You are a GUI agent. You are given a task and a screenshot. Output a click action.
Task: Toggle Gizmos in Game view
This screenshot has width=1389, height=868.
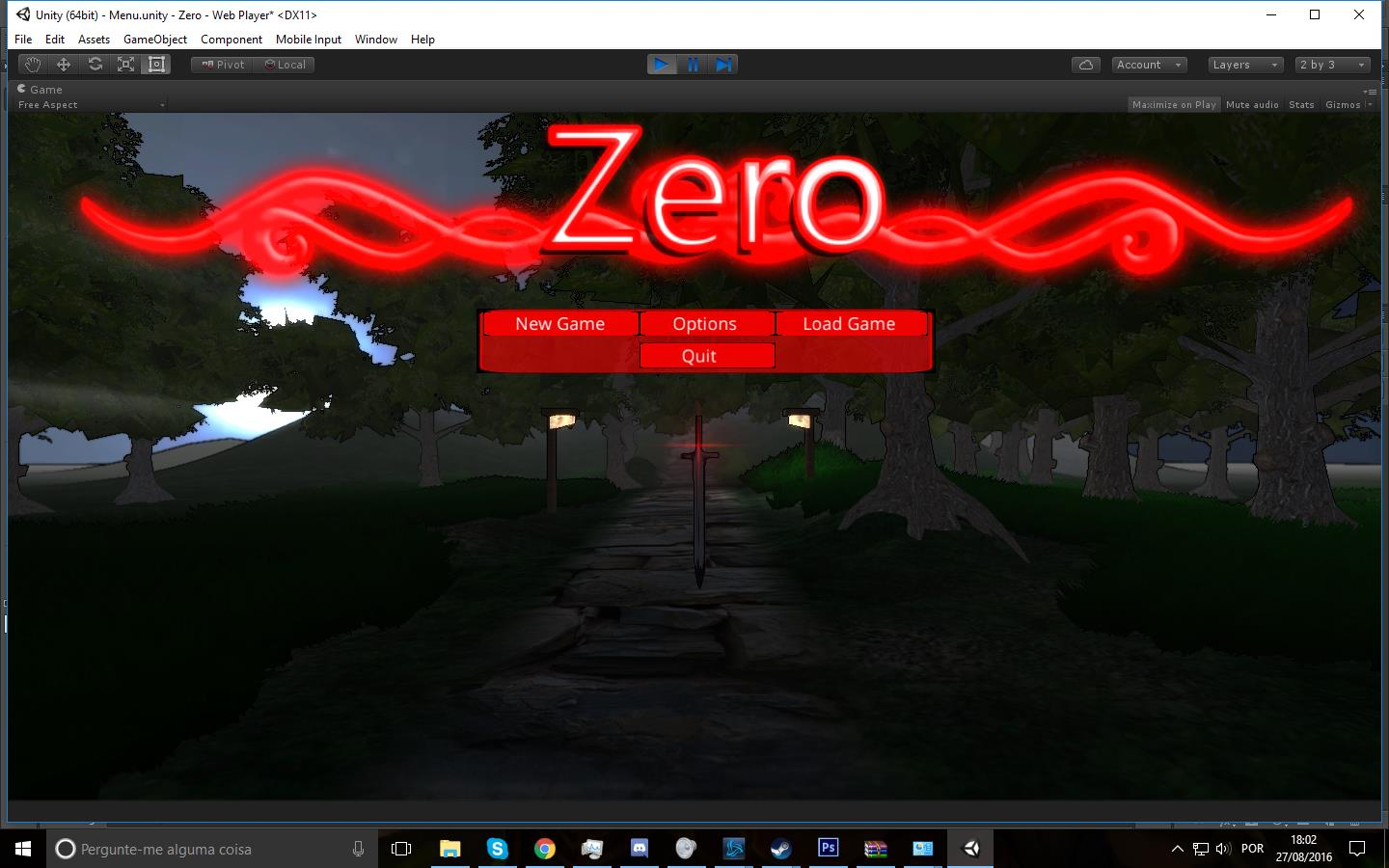(x=1343, y=104)
